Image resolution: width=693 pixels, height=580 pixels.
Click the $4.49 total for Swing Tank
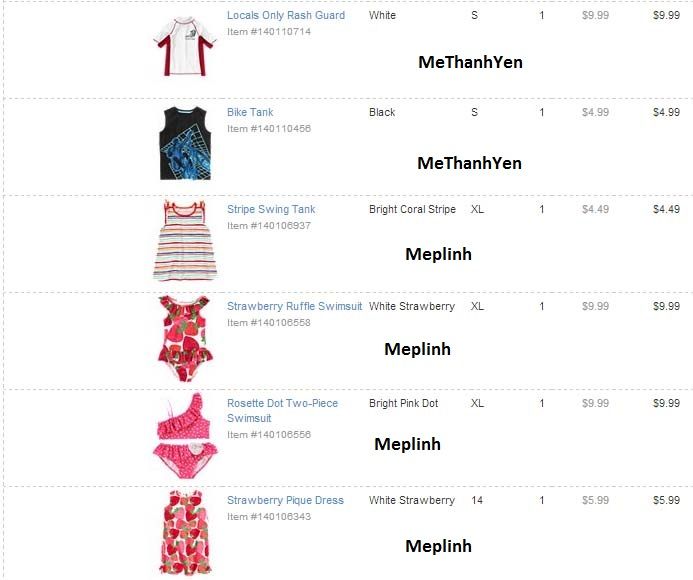pos(666,209)
